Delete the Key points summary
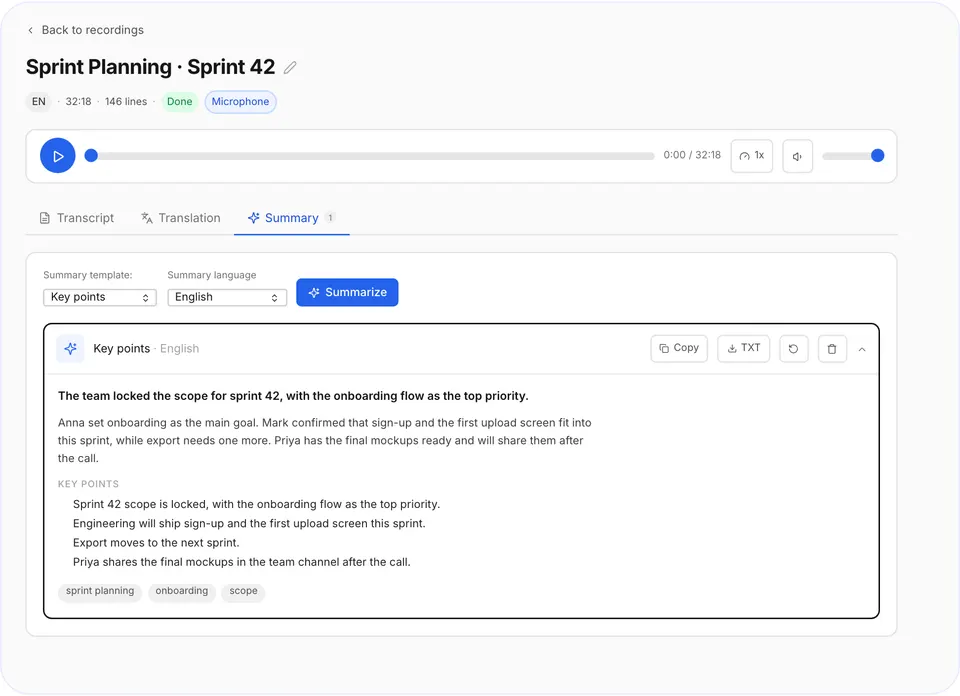Screen dimensions: 960x696 (832, 349)
